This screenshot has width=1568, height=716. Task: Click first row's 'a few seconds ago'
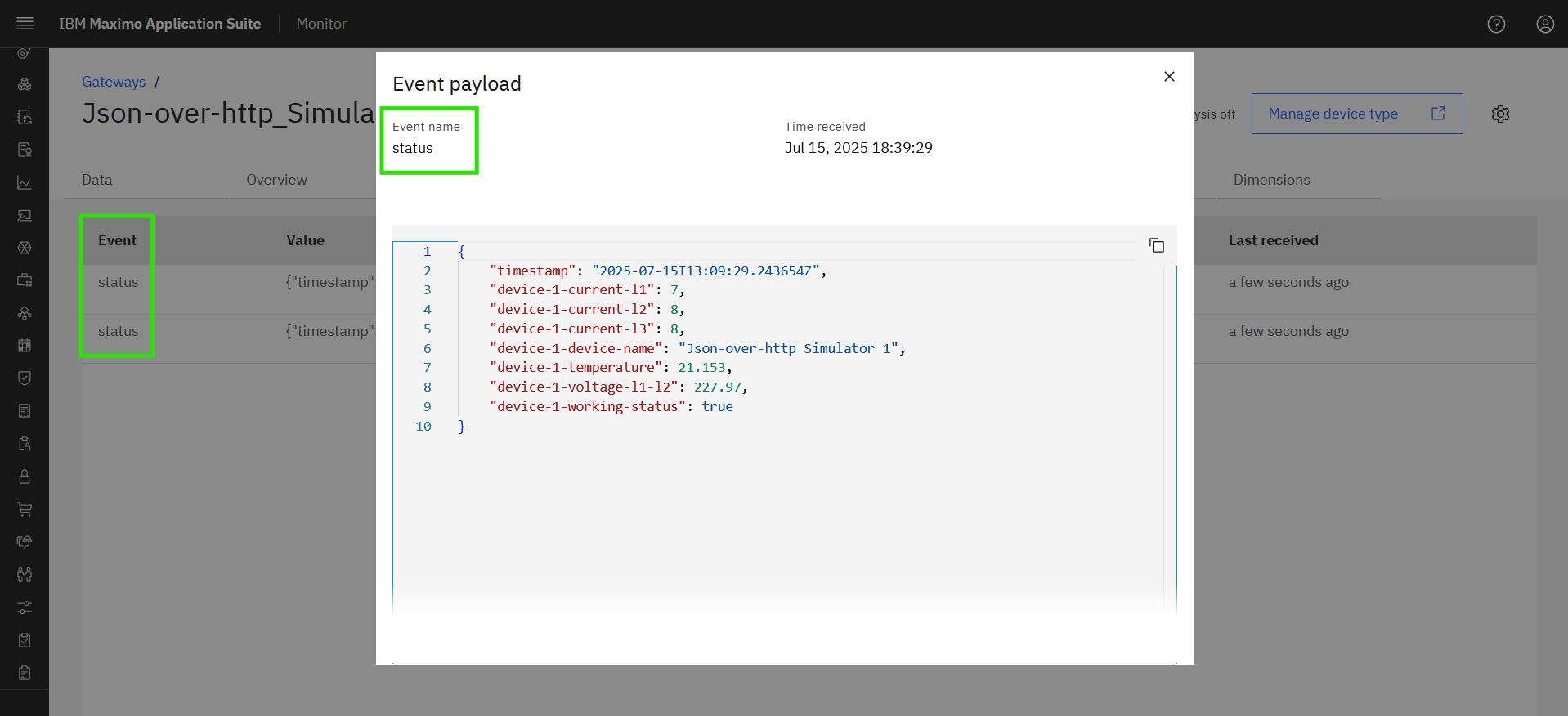click(x=1288, y=282)
